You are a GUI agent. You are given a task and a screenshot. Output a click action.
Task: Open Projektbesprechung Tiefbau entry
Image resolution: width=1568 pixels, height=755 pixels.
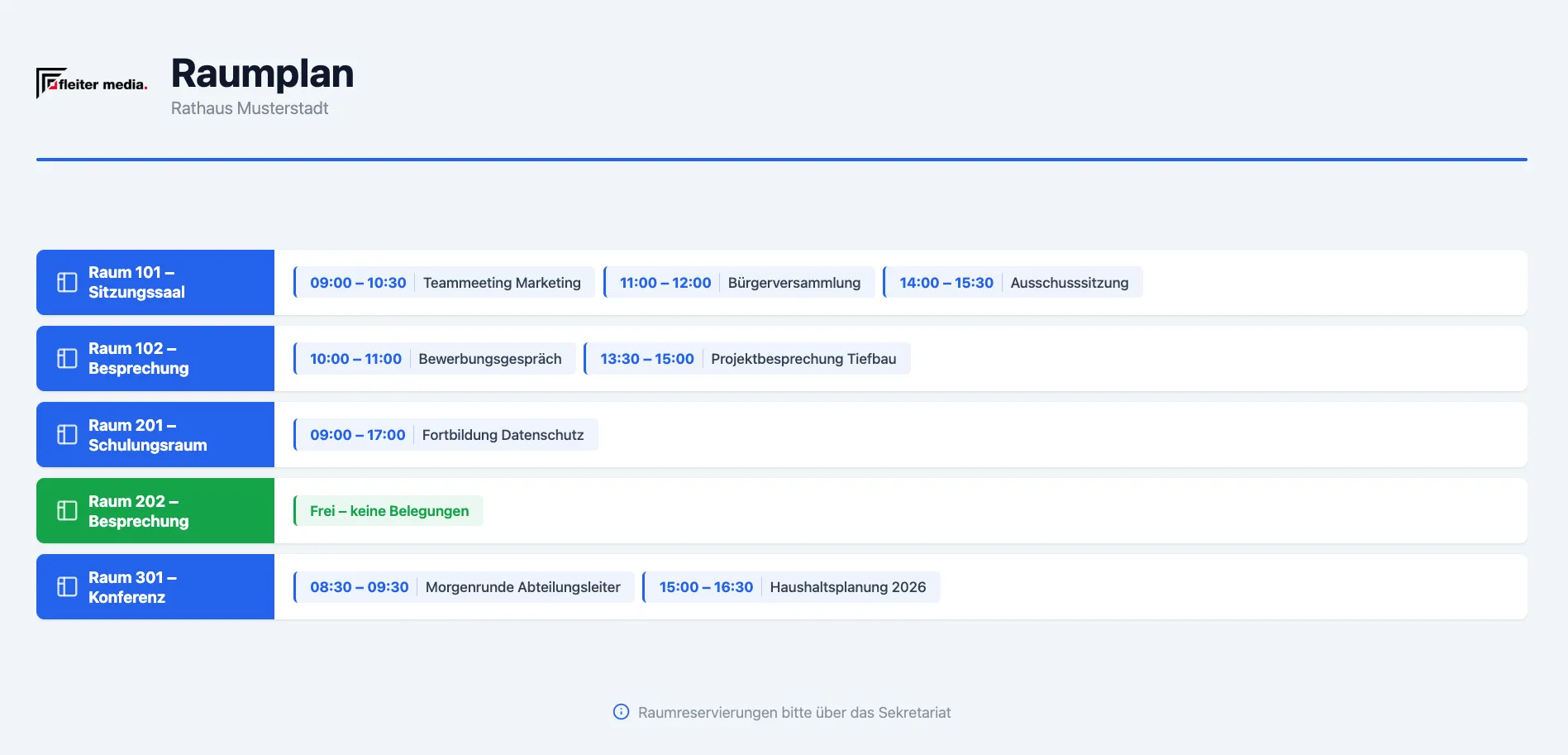pyautogui.click(x=747, y=359)
